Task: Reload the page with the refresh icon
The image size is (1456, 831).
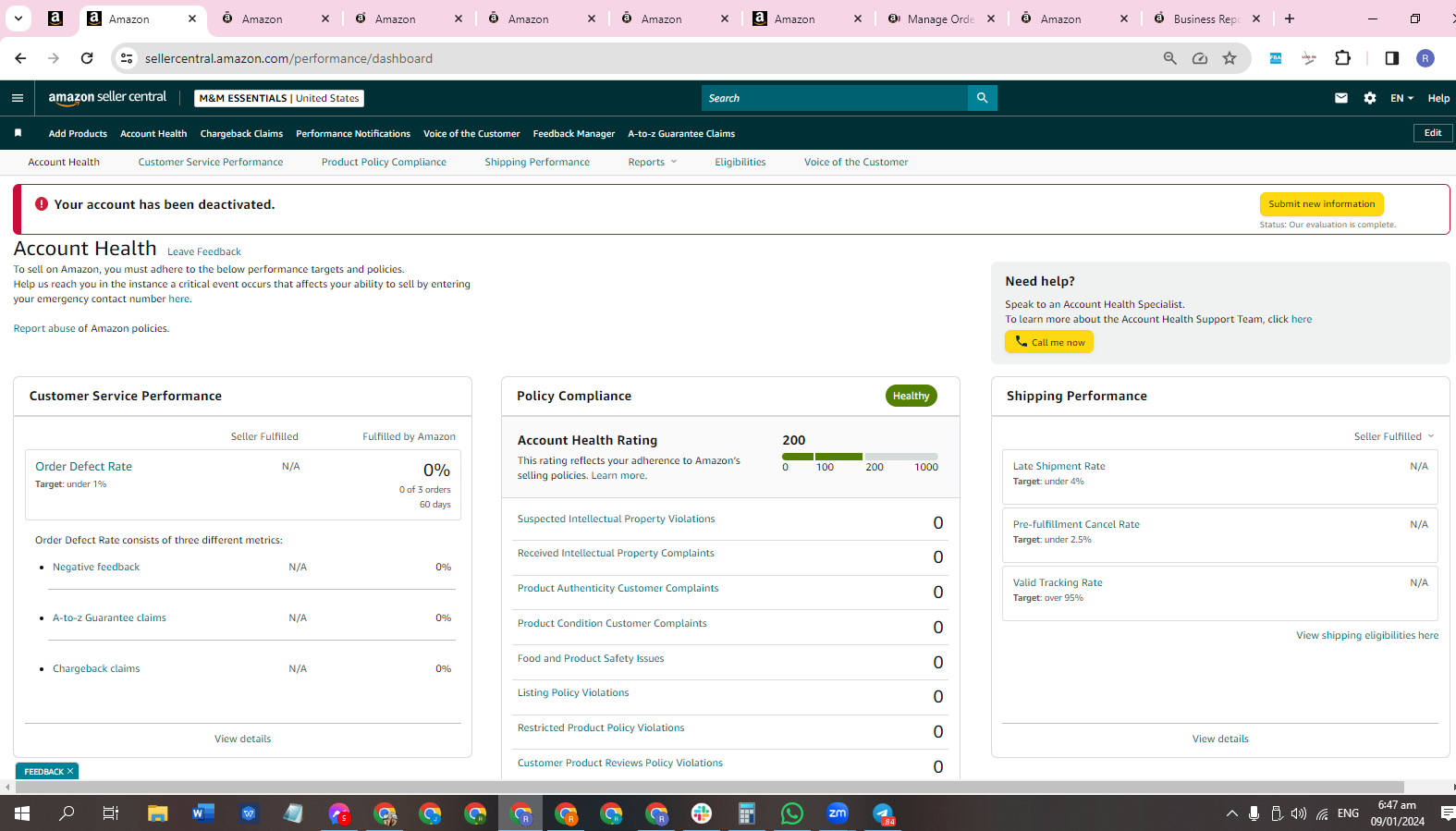Action: pyautogui.click(x=87, y=58)
